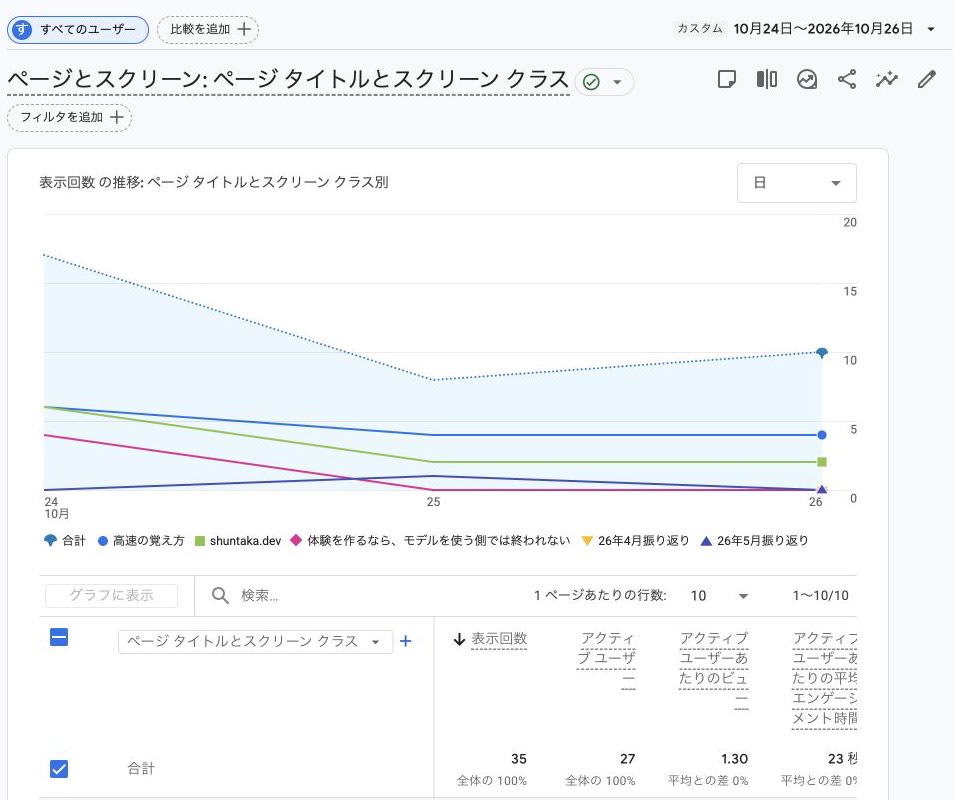Open the date range dropdown arrow

coord(930,29)
